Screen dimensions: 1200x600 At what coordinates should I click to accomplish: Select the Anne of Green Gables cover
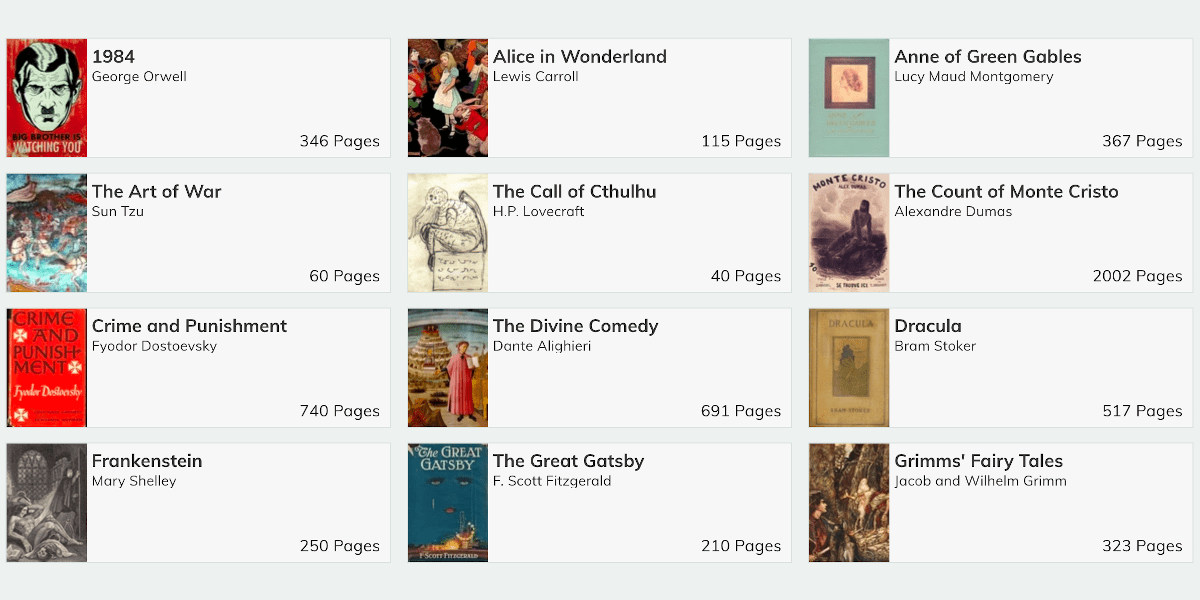(x=849, y=98)
